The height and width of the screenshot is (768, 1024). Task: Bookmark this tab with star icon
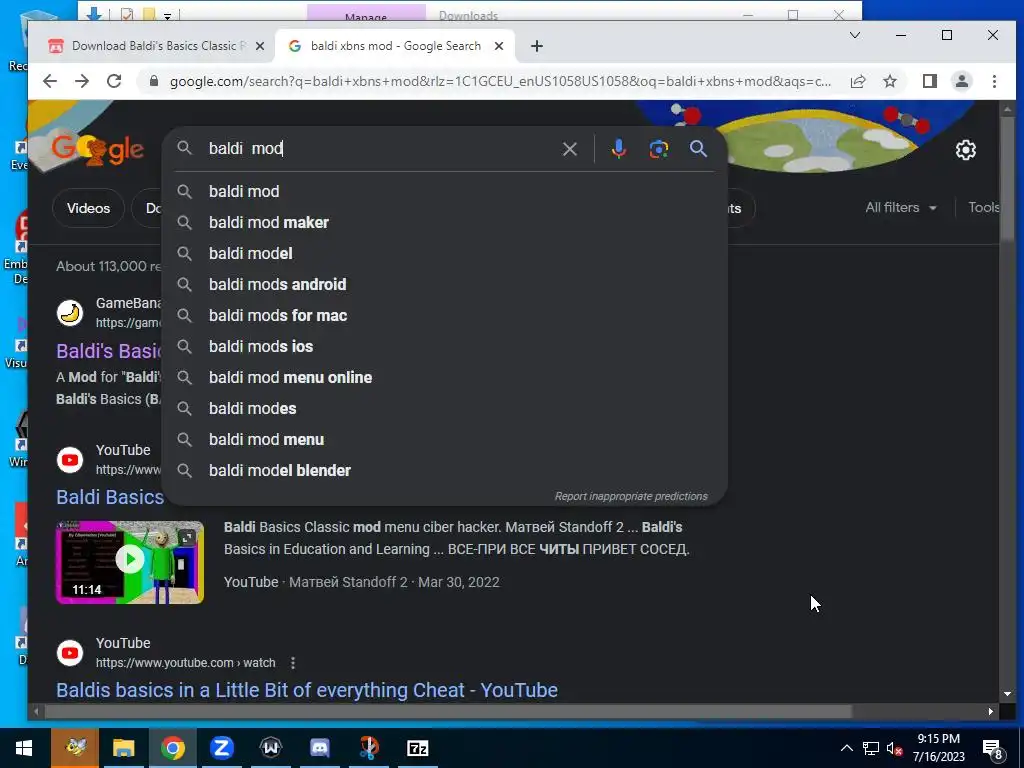pyautogui.click(x=889, y=81)
